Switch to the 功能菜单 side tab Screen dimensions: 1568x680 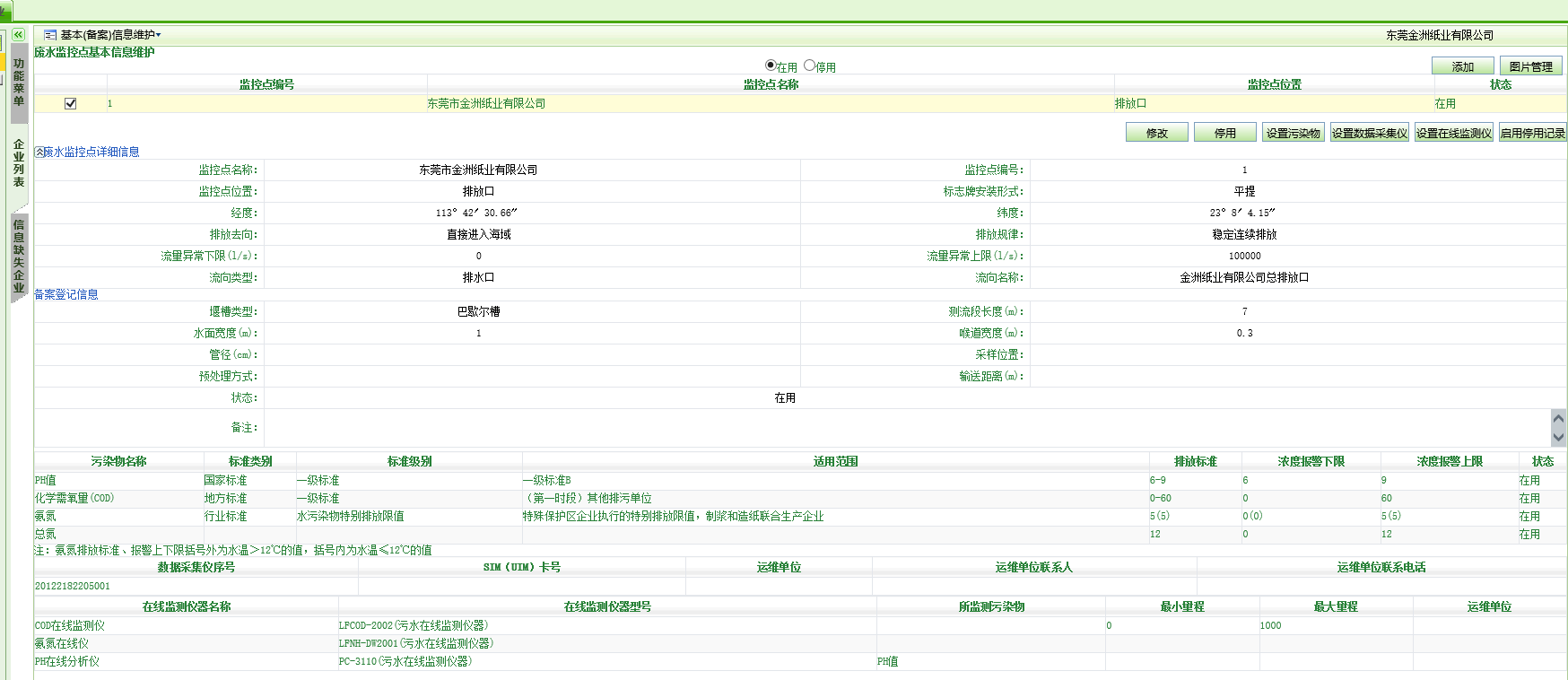(x=19, y=83)
